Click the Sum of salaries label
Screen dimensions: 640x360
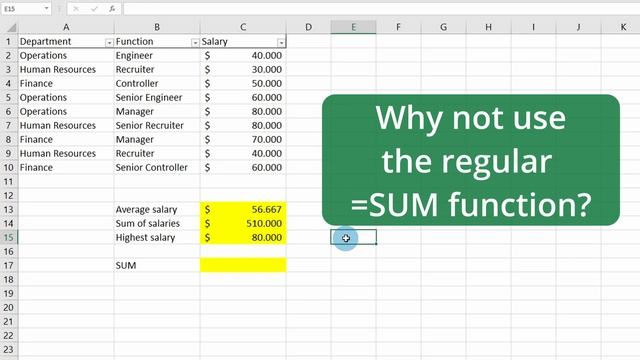[x=147, y=224]
